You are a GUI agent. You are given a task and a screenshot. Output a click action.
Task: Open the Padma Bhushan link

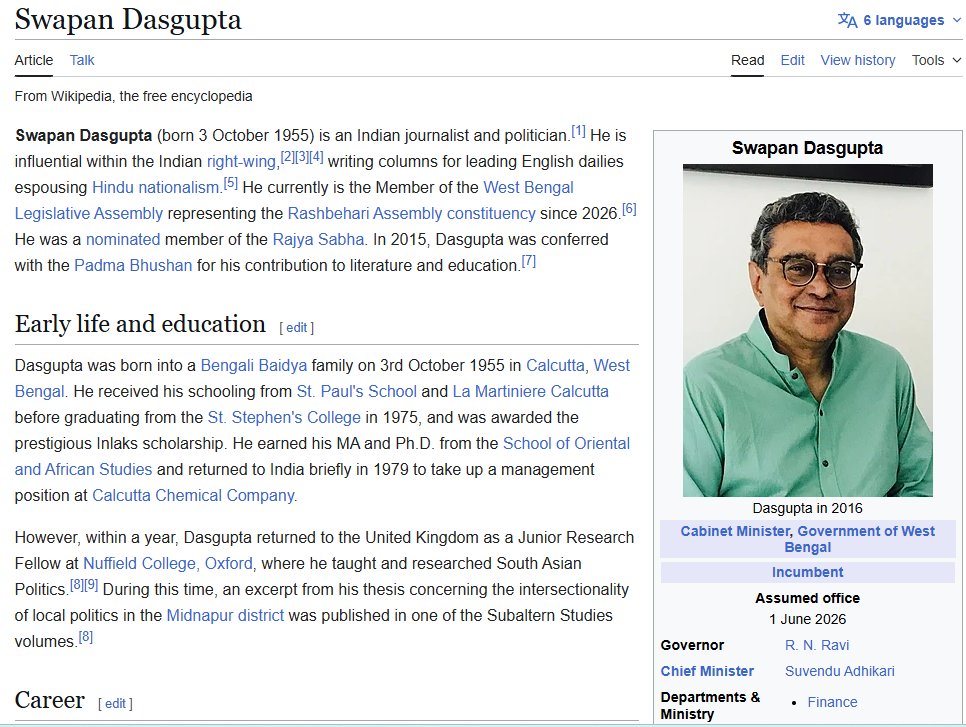[133, 266]
